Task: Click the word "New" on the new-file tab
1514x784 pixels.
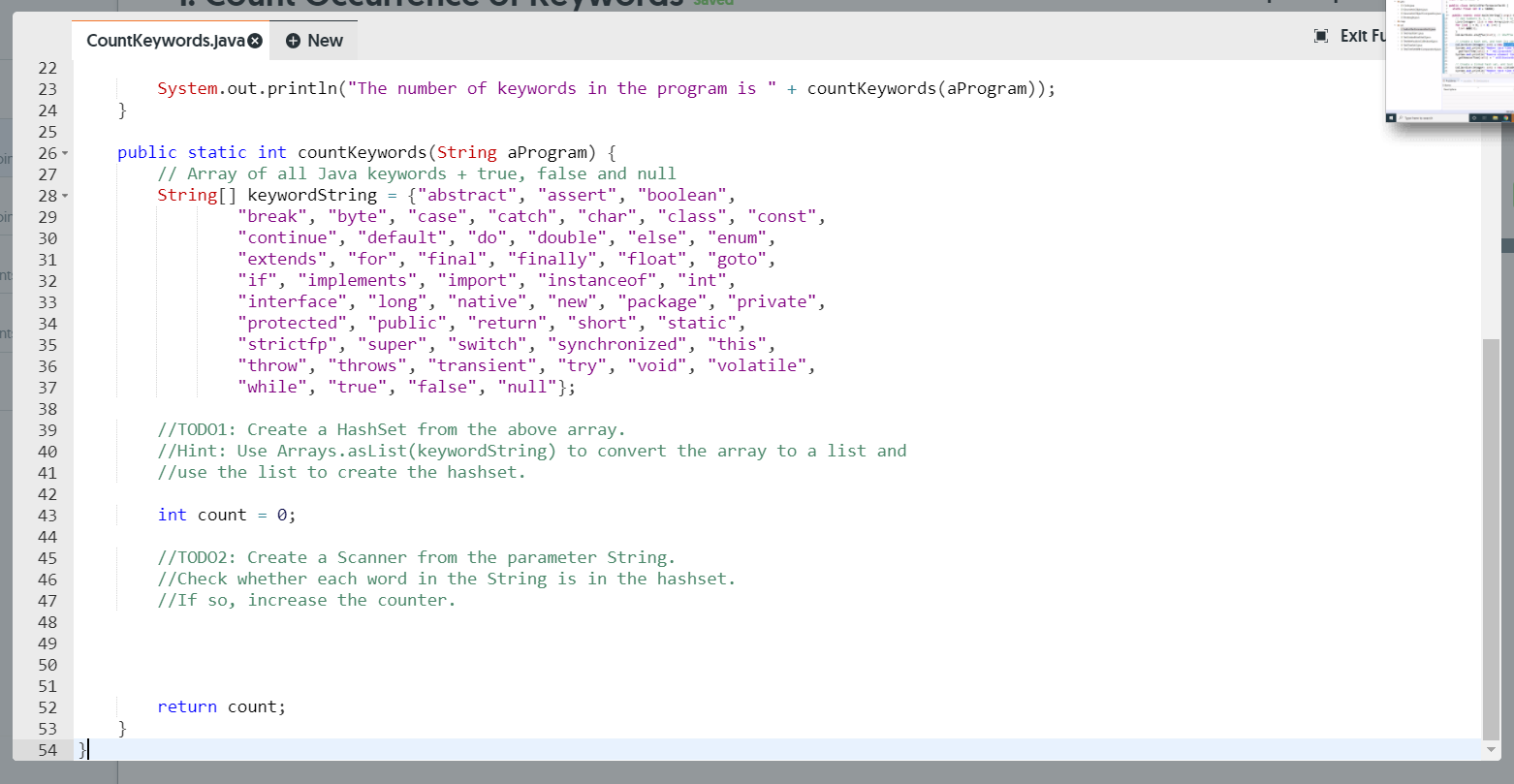Action: click(x=325, y=41)
